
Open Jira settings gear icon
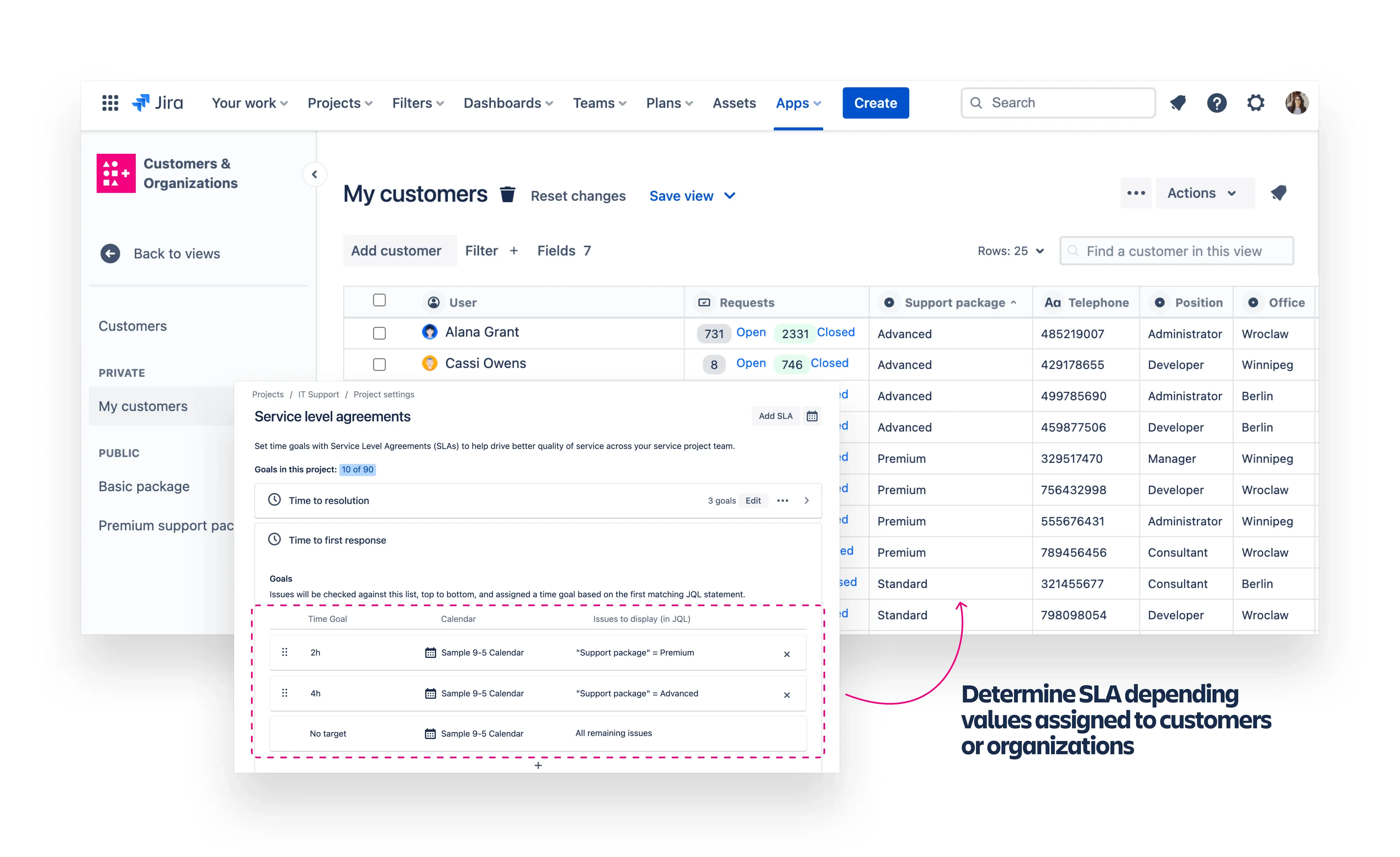[1256, 103]
